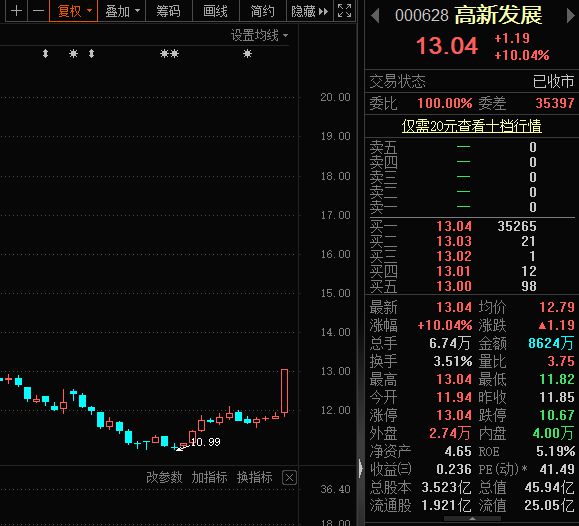Click ROE value 5.19%
This screenshot has width=579, height=526.
[x=555, y=451]
